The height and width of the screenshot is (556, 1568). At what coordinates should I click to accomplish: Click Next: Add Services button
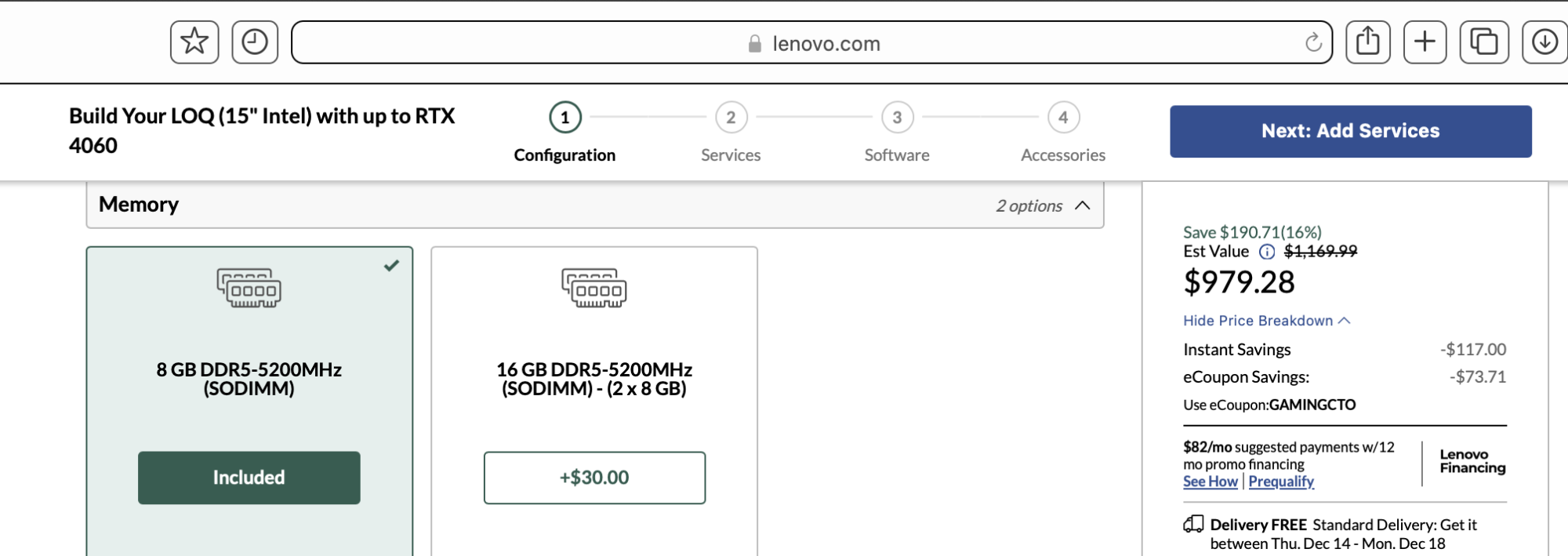click(x=1350, y=131)
